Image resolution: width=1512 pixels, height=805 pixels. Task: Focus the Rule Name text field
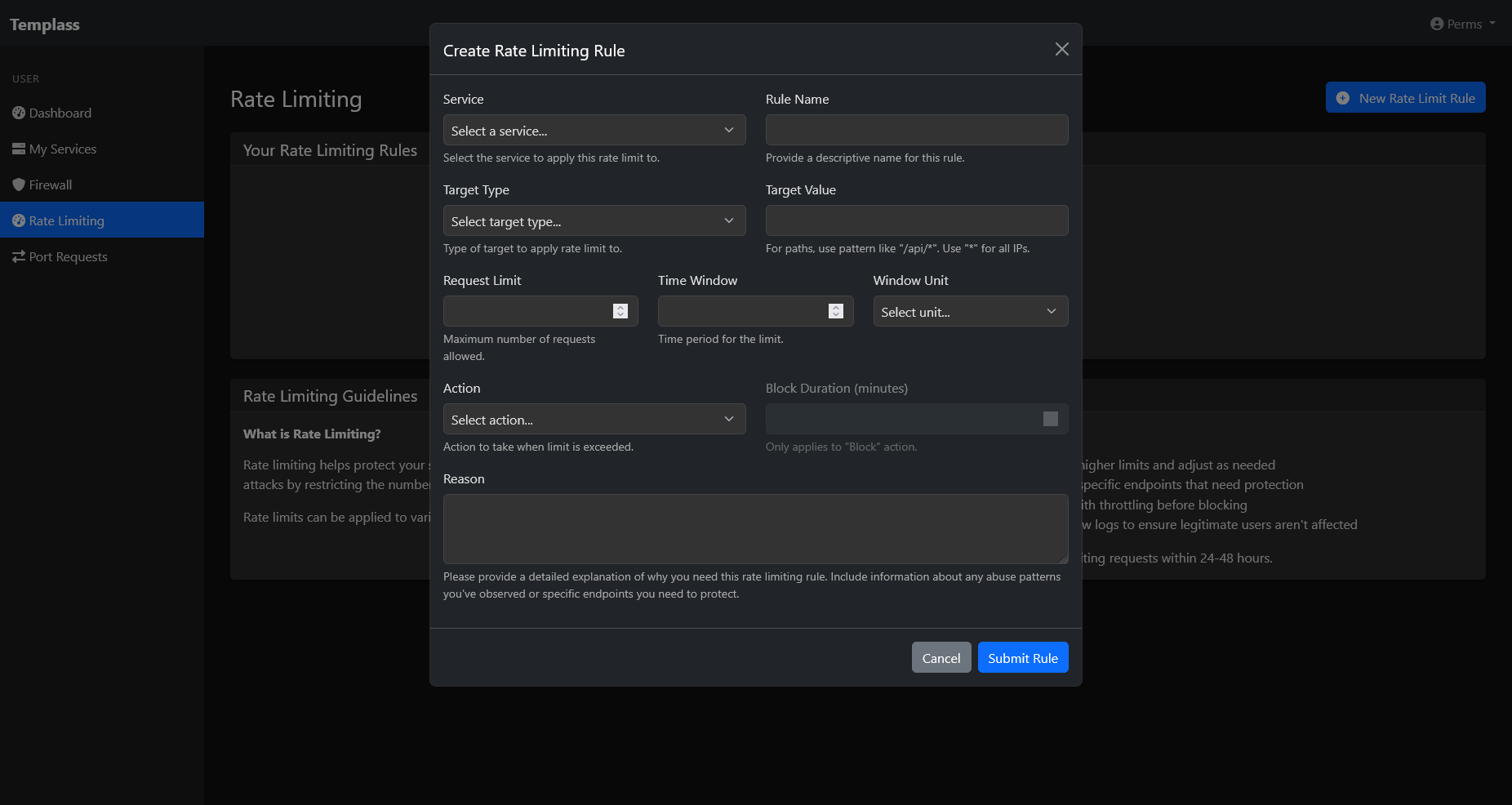click(x=916, y=131)
